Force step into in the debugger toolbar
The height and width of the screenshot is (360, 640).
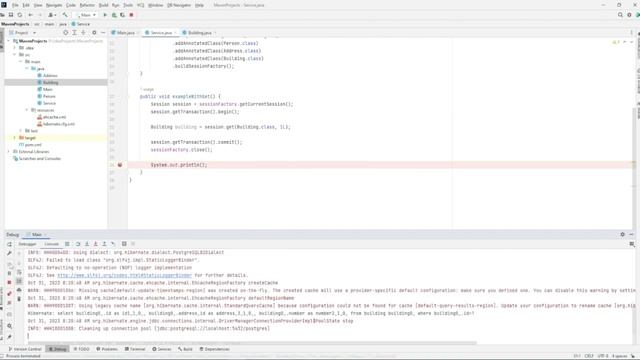pyautogui.click(x=96, y=244)
